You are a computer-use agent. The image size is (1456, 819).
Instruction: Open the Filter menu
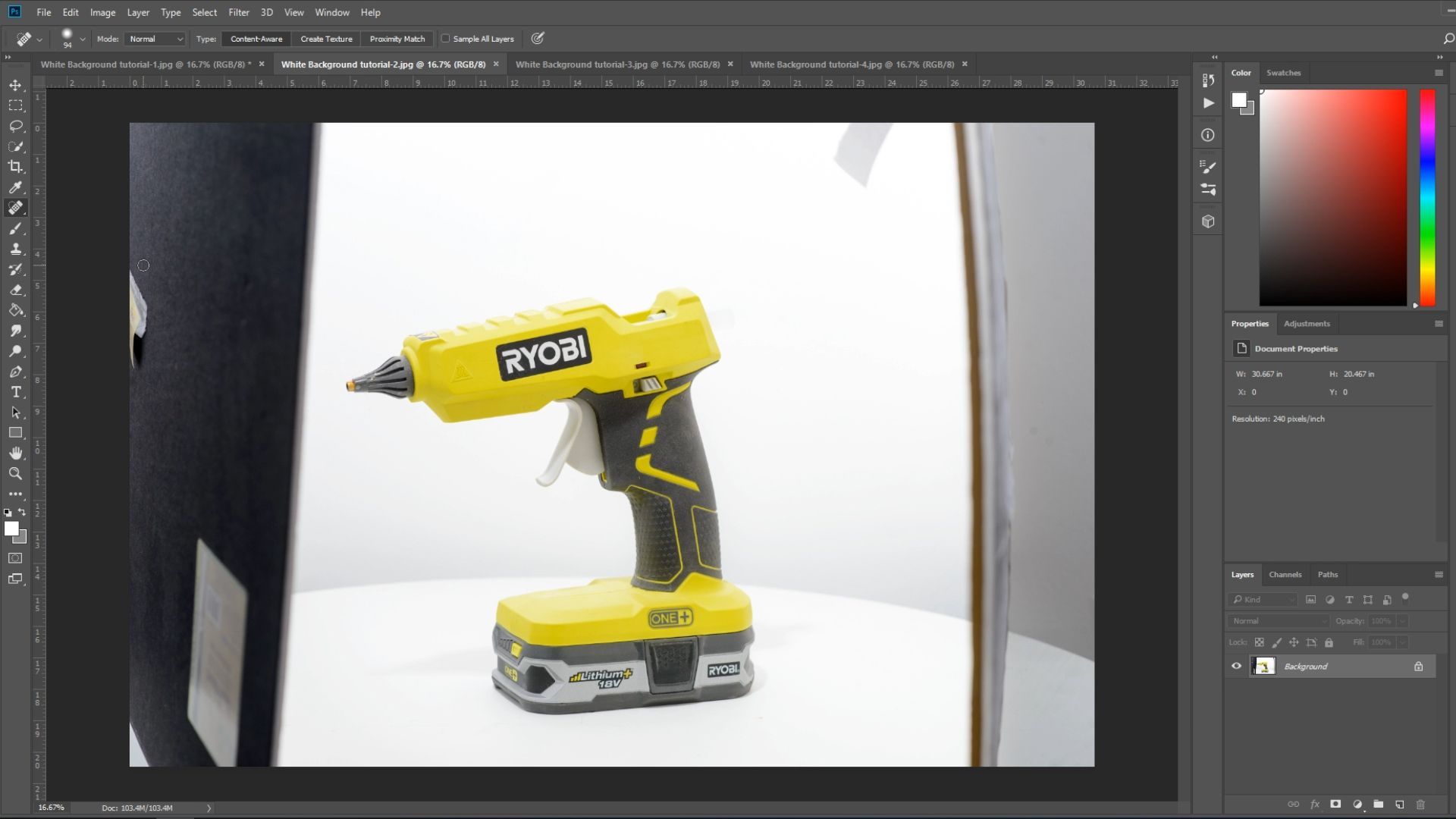[x=239, y=12]
